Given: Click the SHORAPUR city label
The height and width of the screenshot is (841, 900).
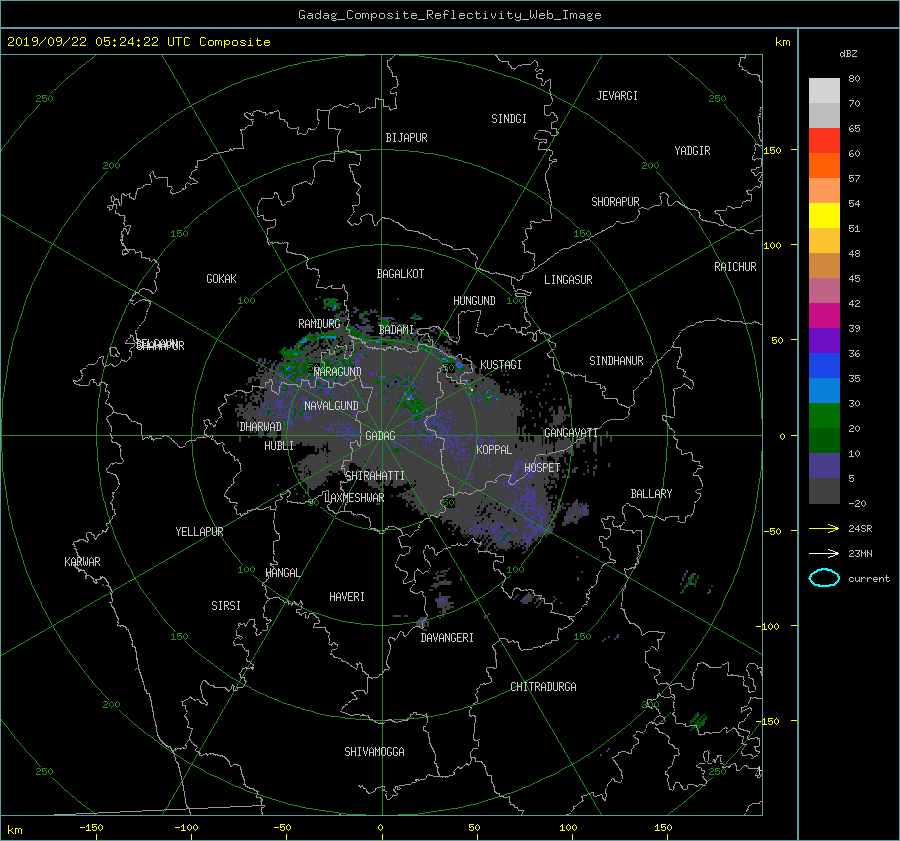Looking at the screenshot, I should point(615,202).
